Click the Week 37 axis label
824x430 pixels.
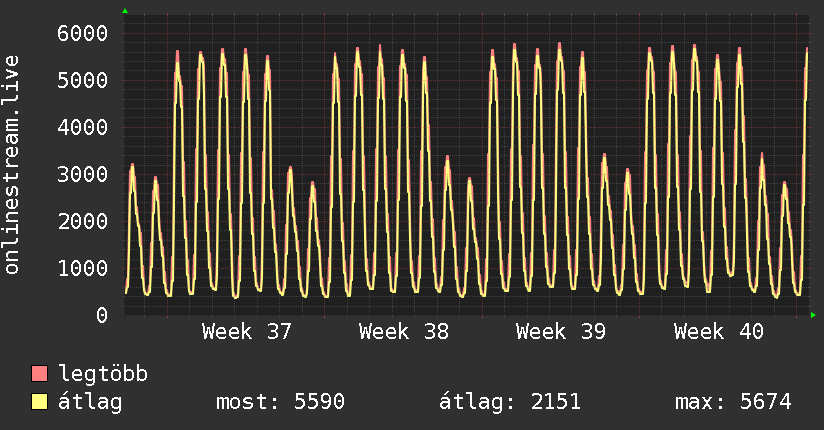[246, 332]
